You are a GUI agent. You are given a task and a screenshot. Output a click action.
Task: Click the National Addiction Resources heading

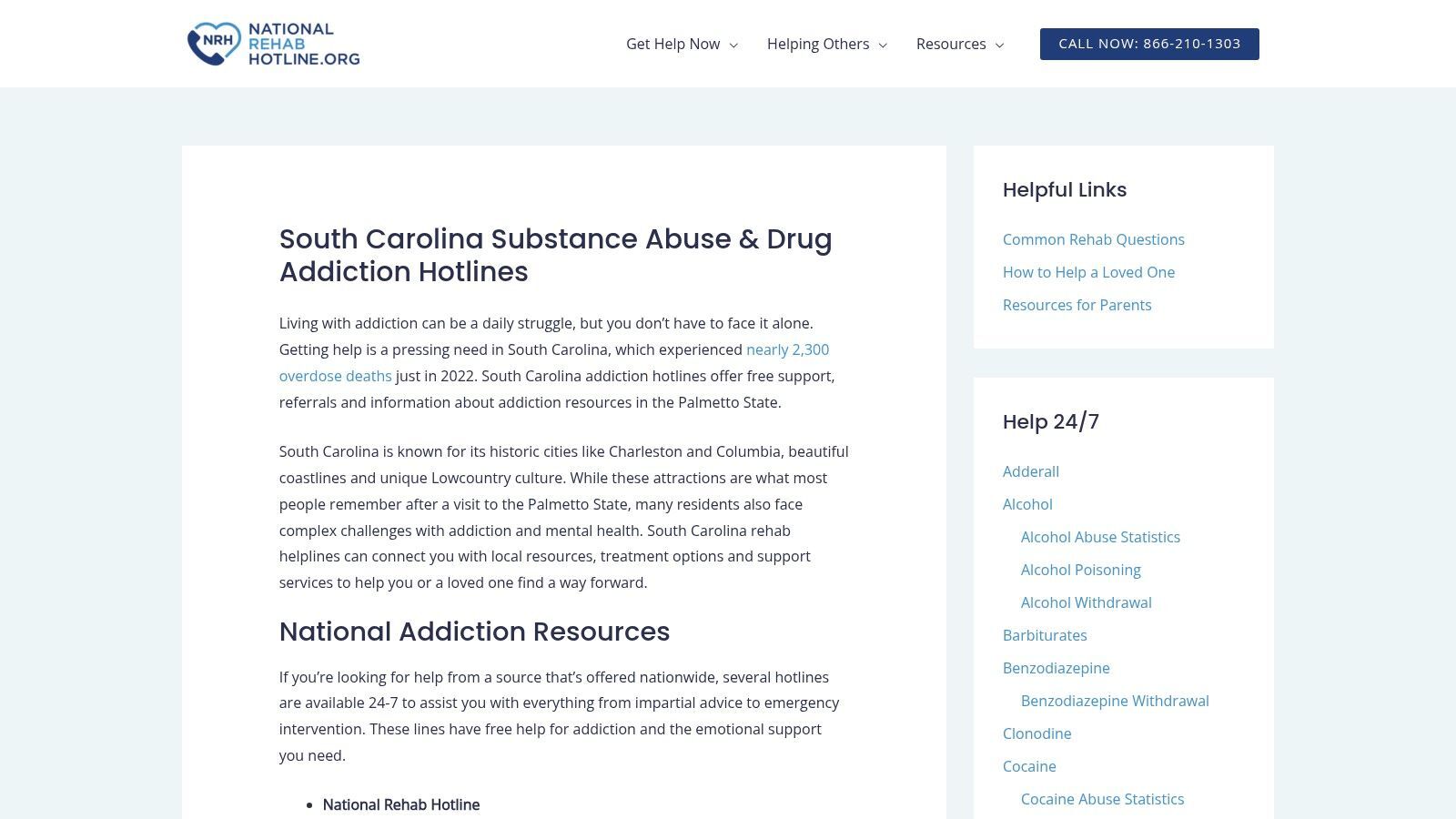click(x=474, y=632)
